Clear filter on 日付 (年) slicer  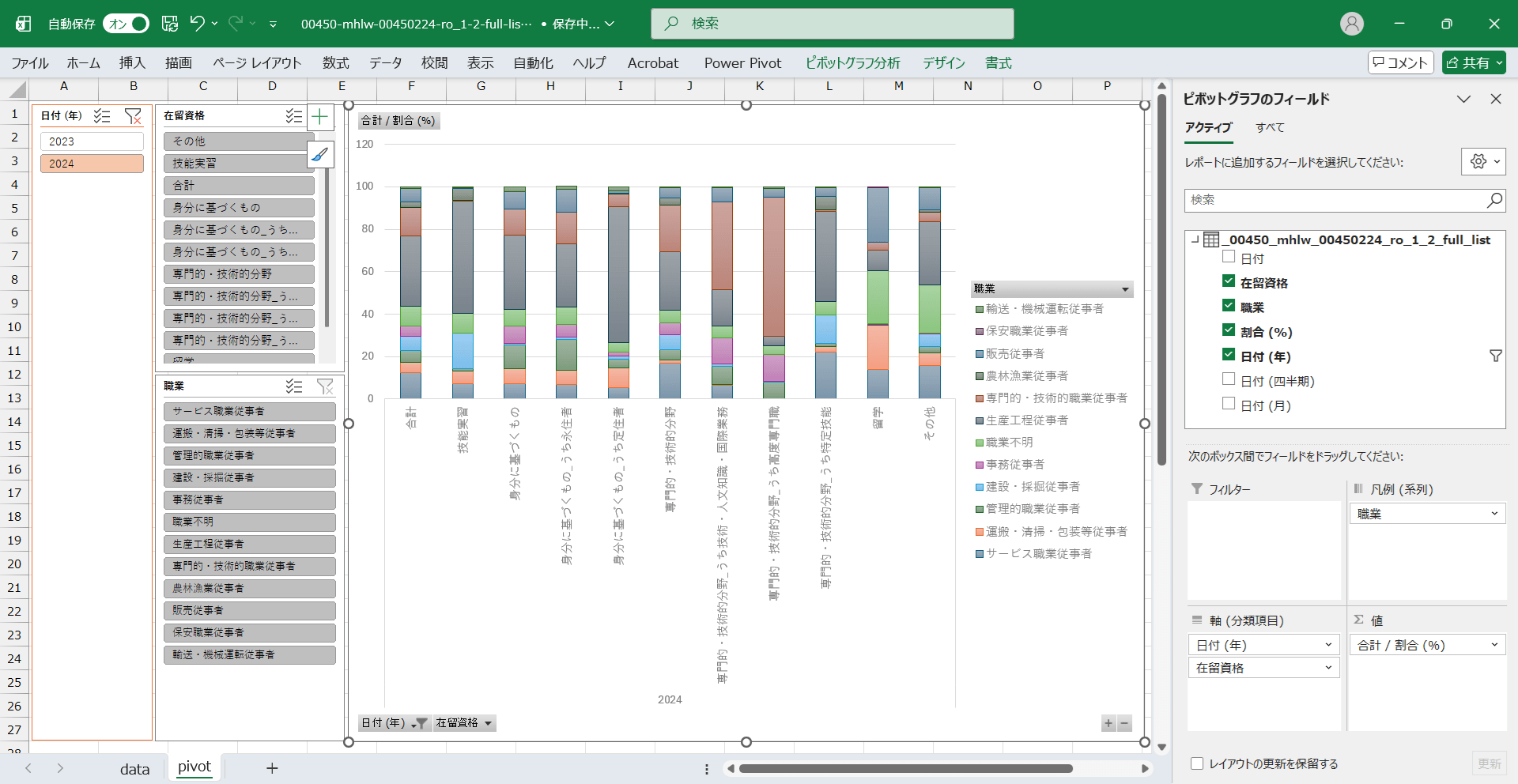pos(133,116)
